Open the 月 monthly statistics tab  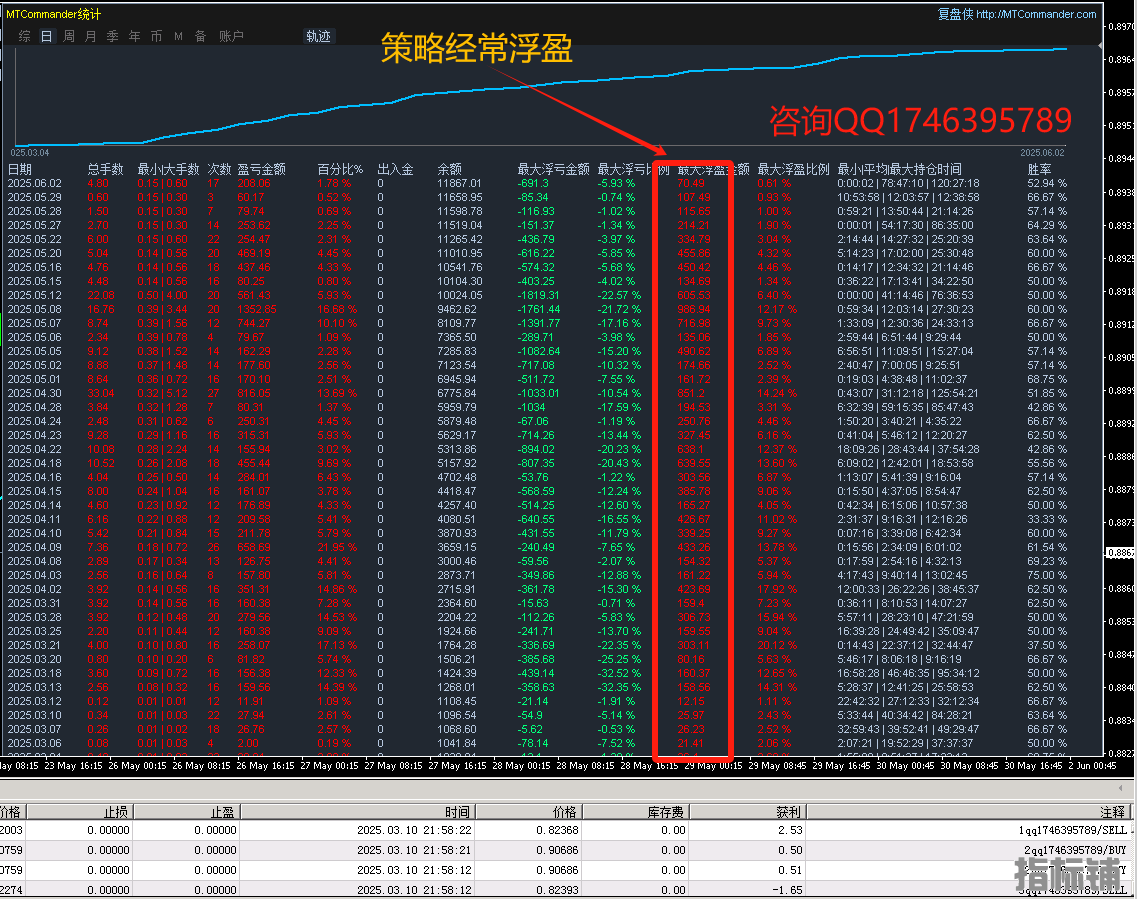tap(91, 36)
